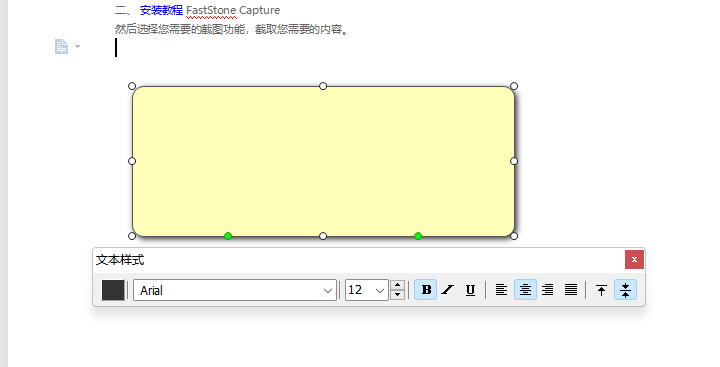Click the document layout options icon
The image size is (720, 367).
tap(62, 46)
